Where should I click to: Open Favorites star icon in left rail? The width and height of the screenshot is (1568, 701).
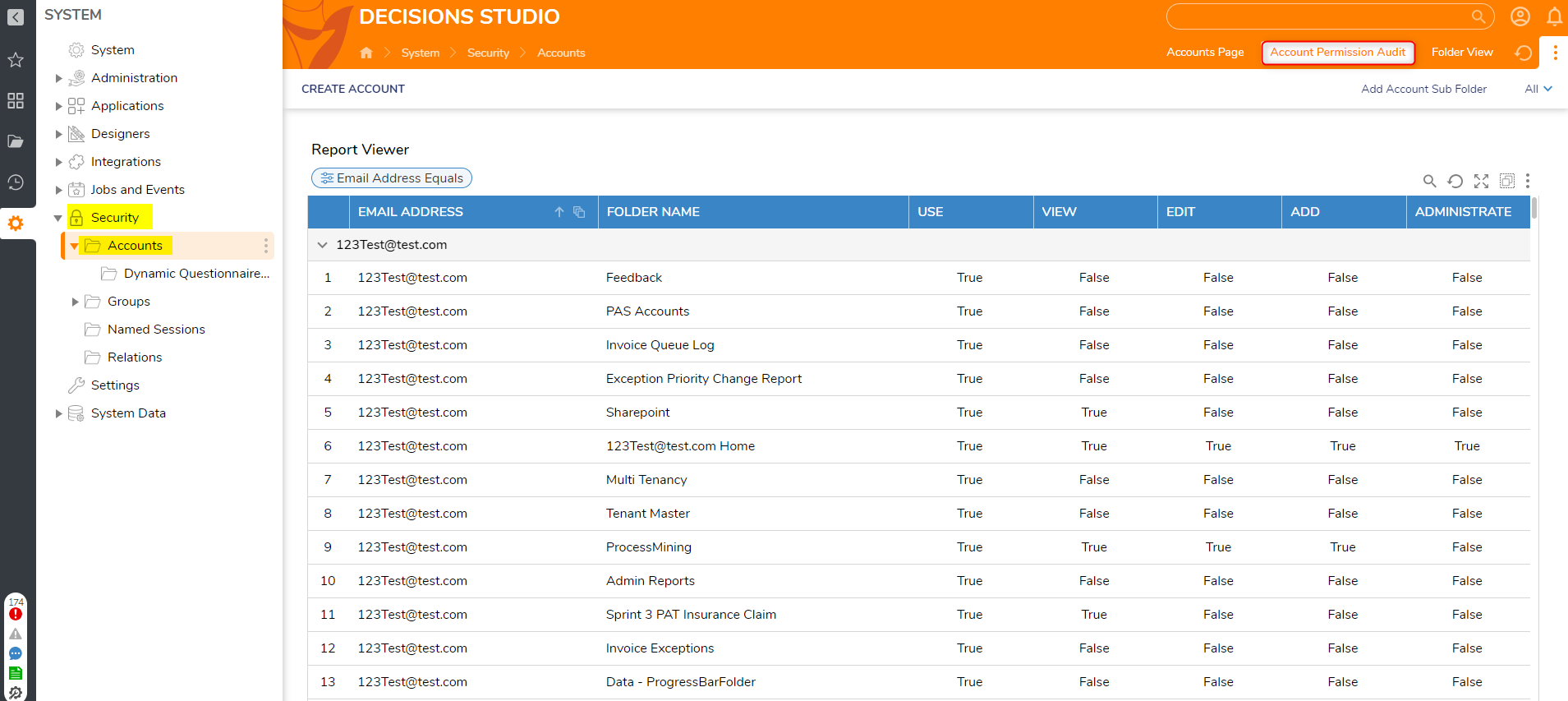16,60
